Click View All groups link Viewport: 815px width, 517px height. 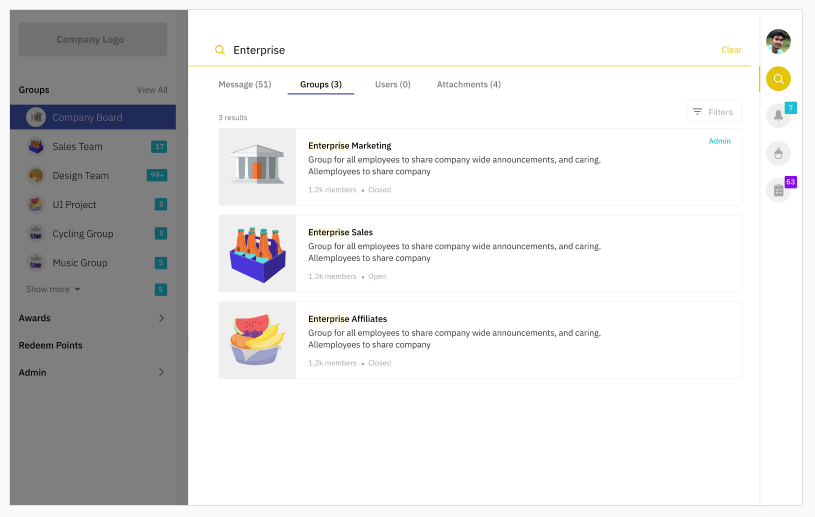(x=152, y=90)
